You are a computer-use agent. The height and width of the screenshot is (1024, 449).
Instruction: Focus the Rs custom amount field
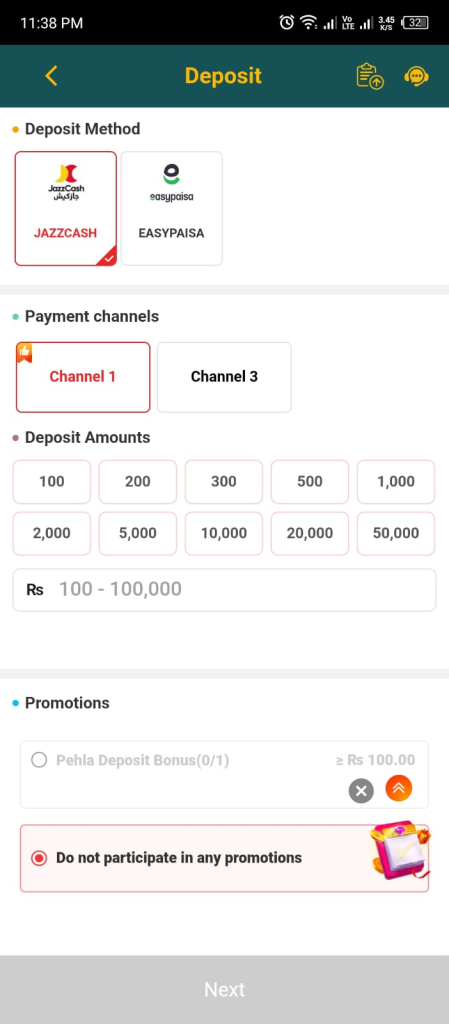(224, 590)
